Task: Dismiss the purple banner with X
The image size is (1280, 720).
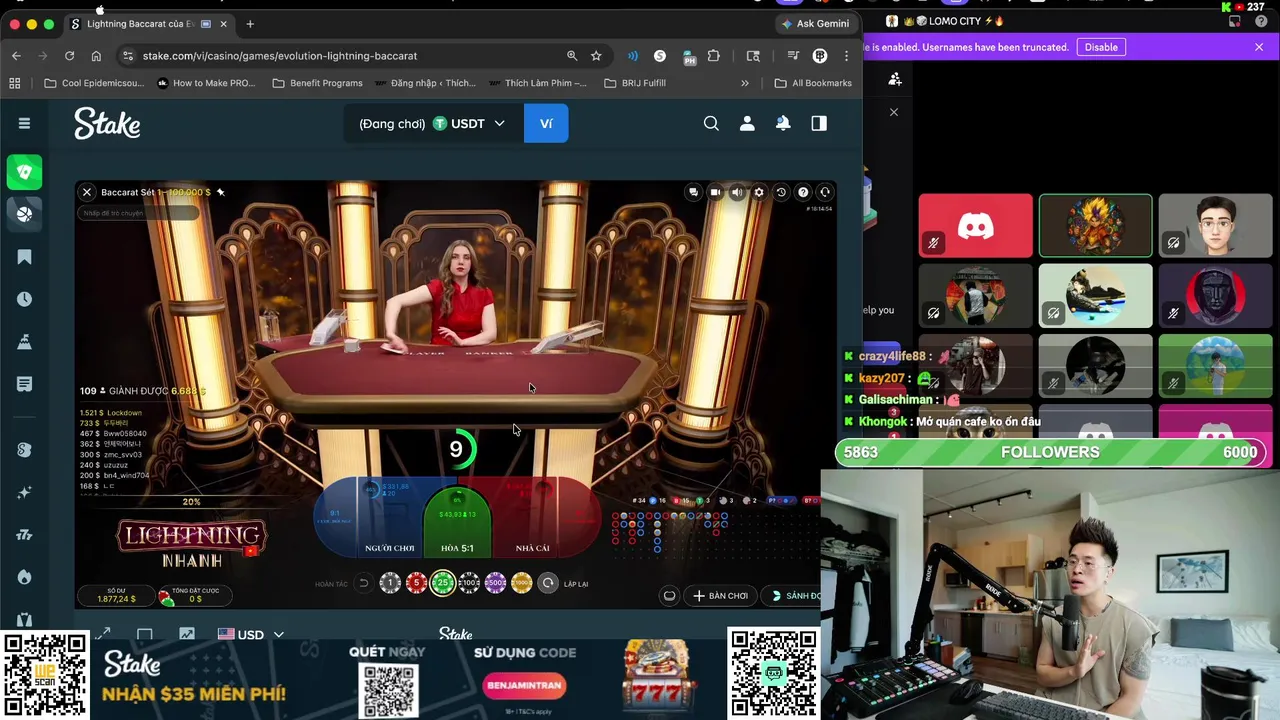Action: click(x=1259, y=47)
